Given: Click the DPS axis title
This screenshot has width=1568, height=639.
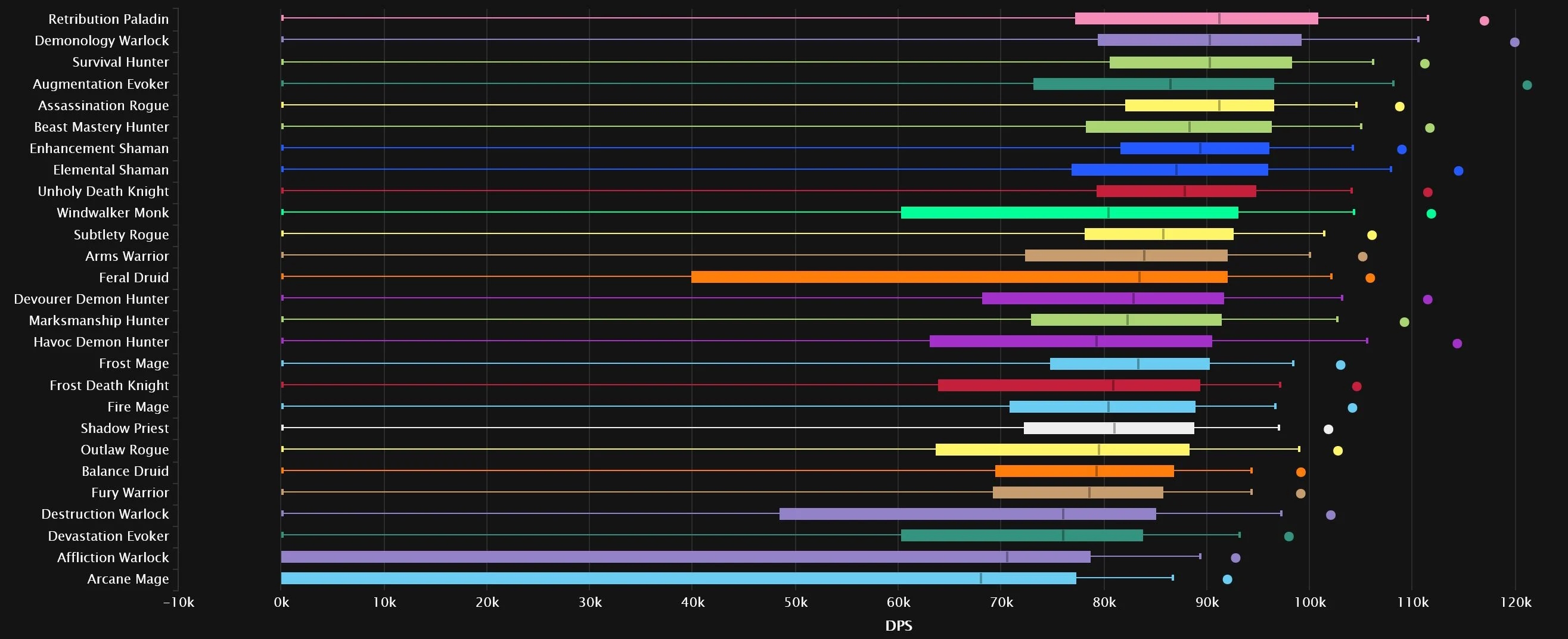Looking at the screenshot, I should (x=899, y=626).
